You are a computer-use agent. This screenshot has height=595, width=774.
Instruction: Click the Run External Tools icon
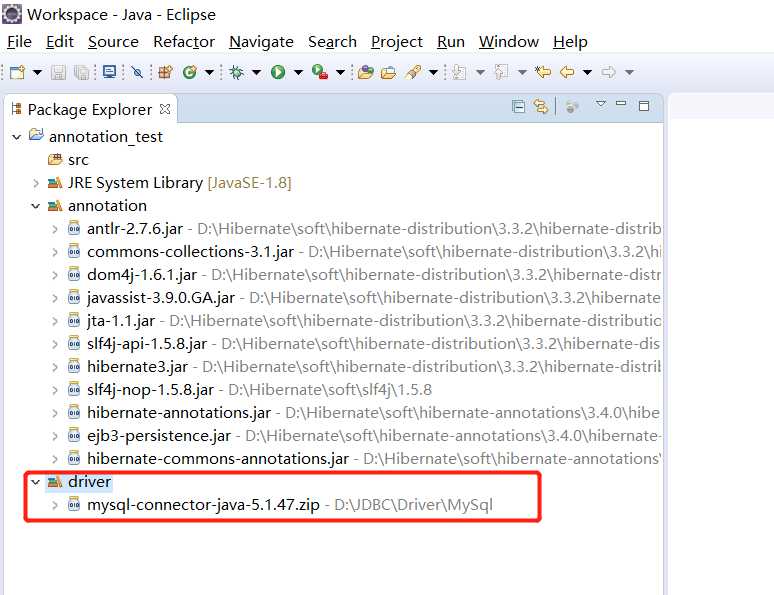[320, 73]
